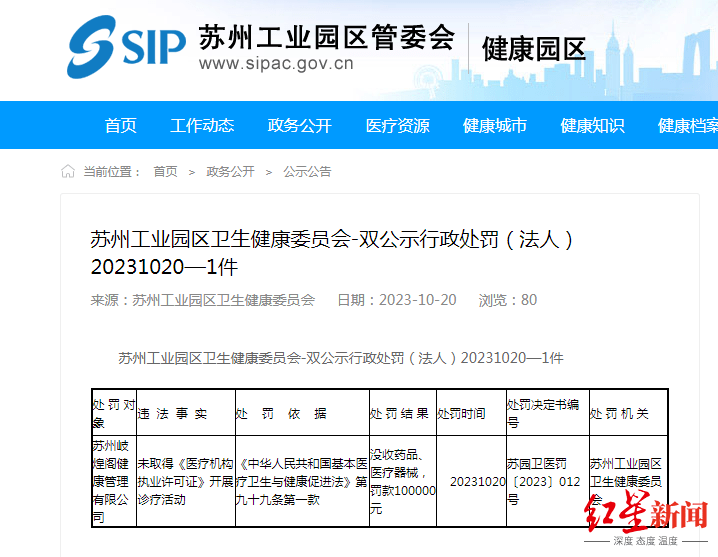Go to 医疗资源 navigation item
The image size is (718, 557).
coord(397,125)
